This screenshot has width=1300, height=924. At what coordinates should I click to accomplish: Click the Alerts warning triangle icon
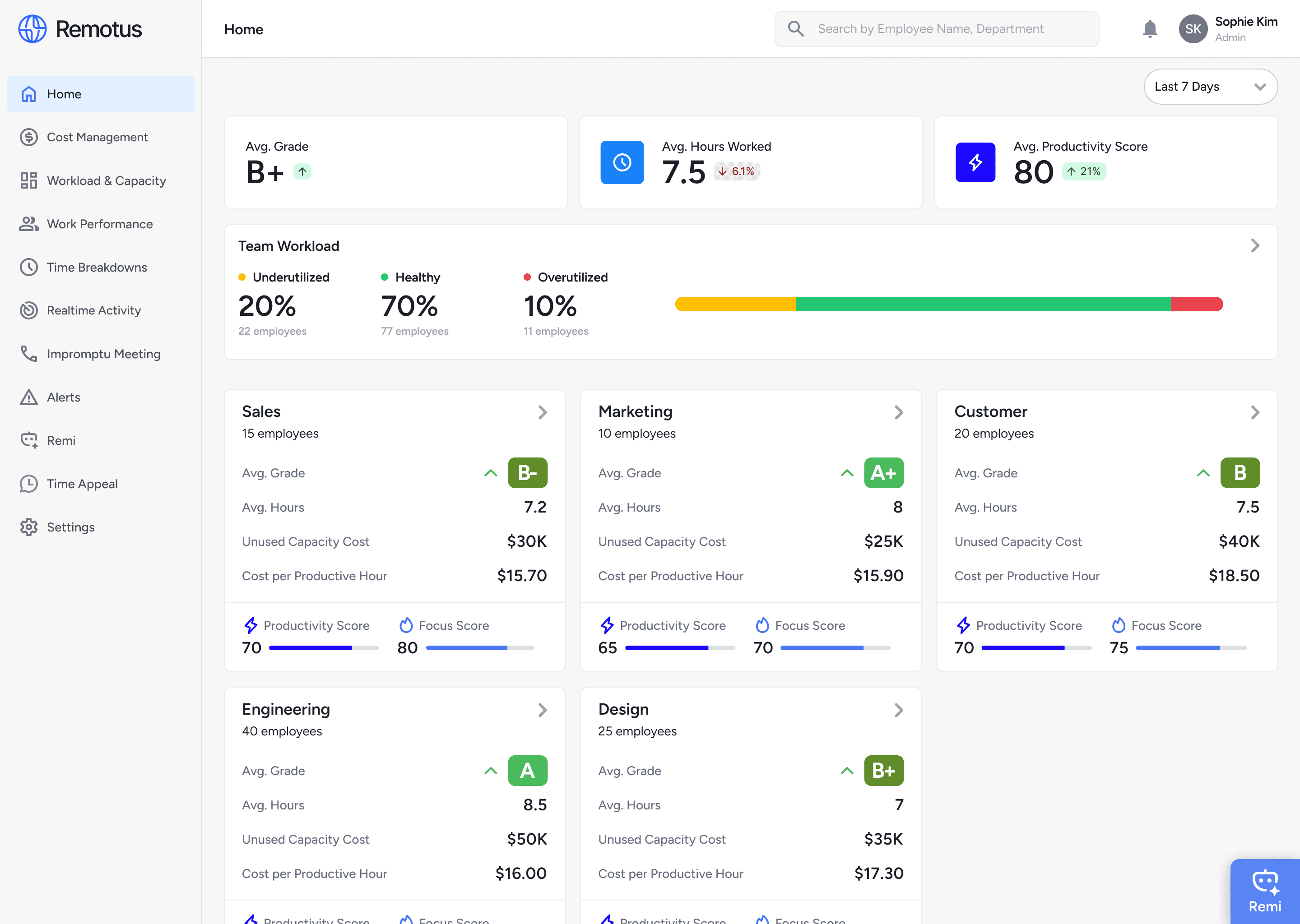pyautogui.click(x=28, y=397)
